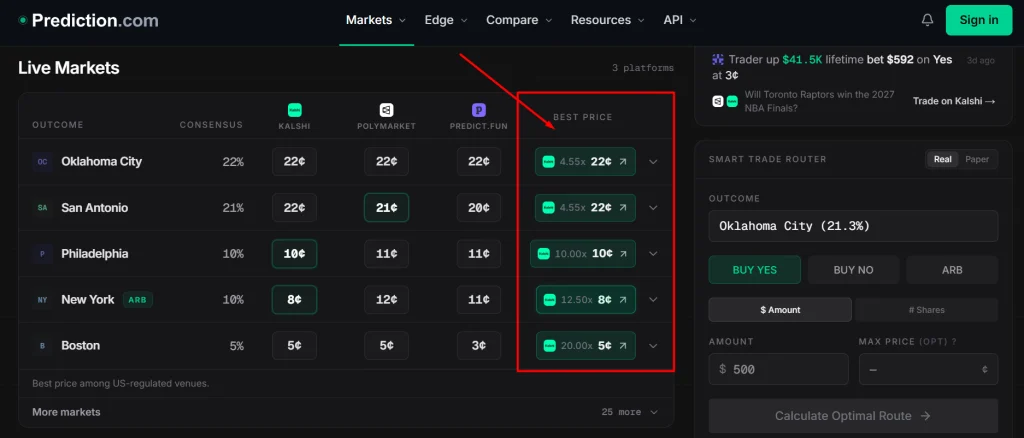Open the Markets navigation menu
This screenshot has height=438, width=1024.
[x=376, y=20]
